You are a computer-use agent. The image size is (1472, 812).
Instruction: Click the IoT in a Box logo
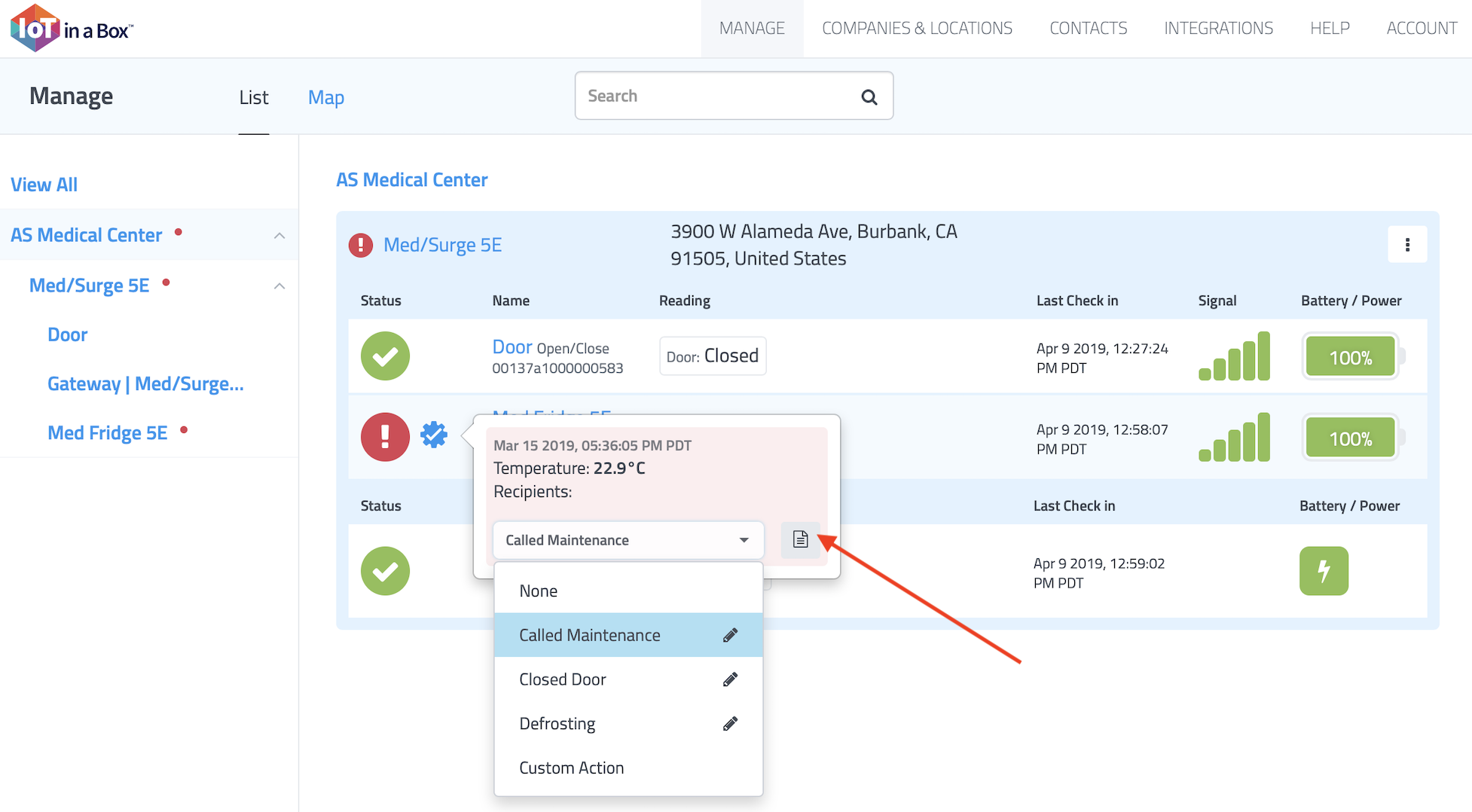coord(72,29)
